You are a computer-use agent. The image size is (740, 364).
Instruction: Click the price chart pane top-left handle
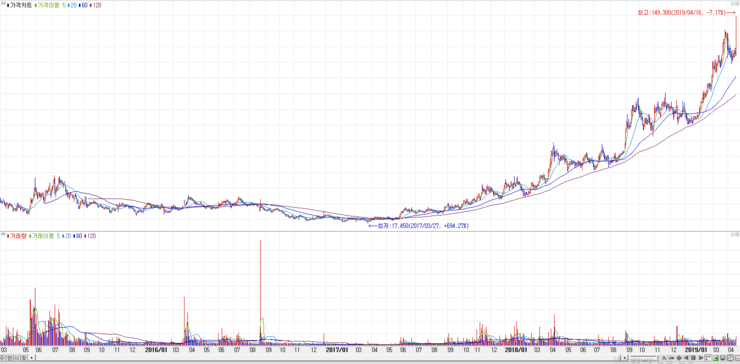(x=2, y=2)
